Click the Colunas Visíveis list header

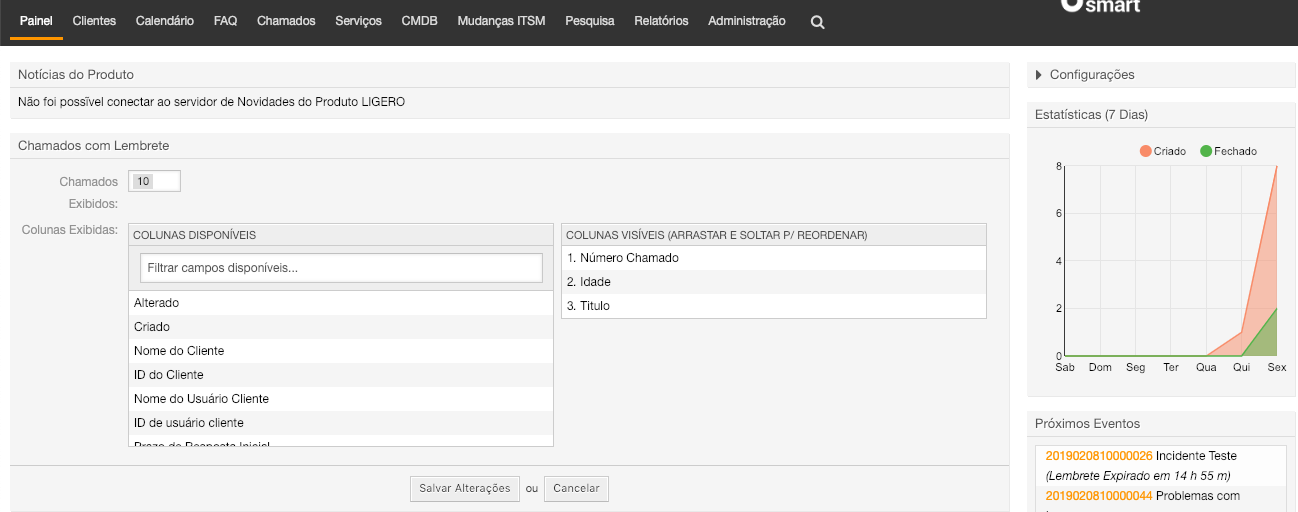click(774, 235)
